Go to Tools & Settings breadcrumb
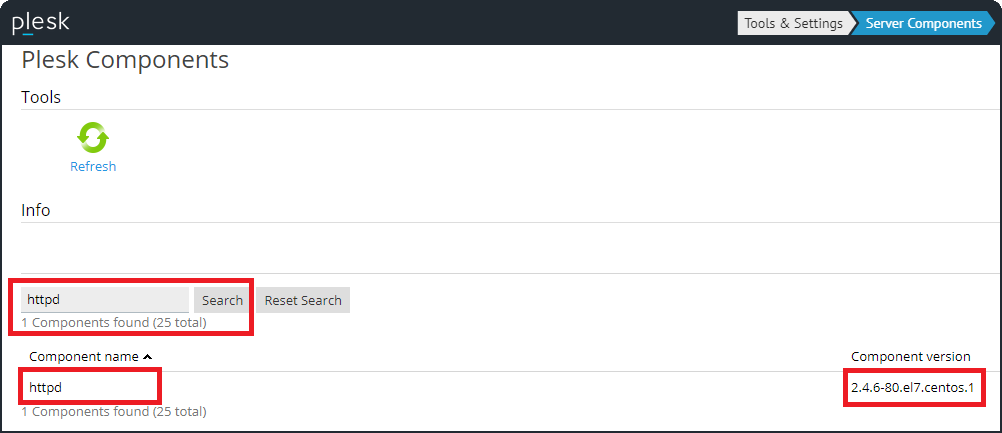 (794, 23)
